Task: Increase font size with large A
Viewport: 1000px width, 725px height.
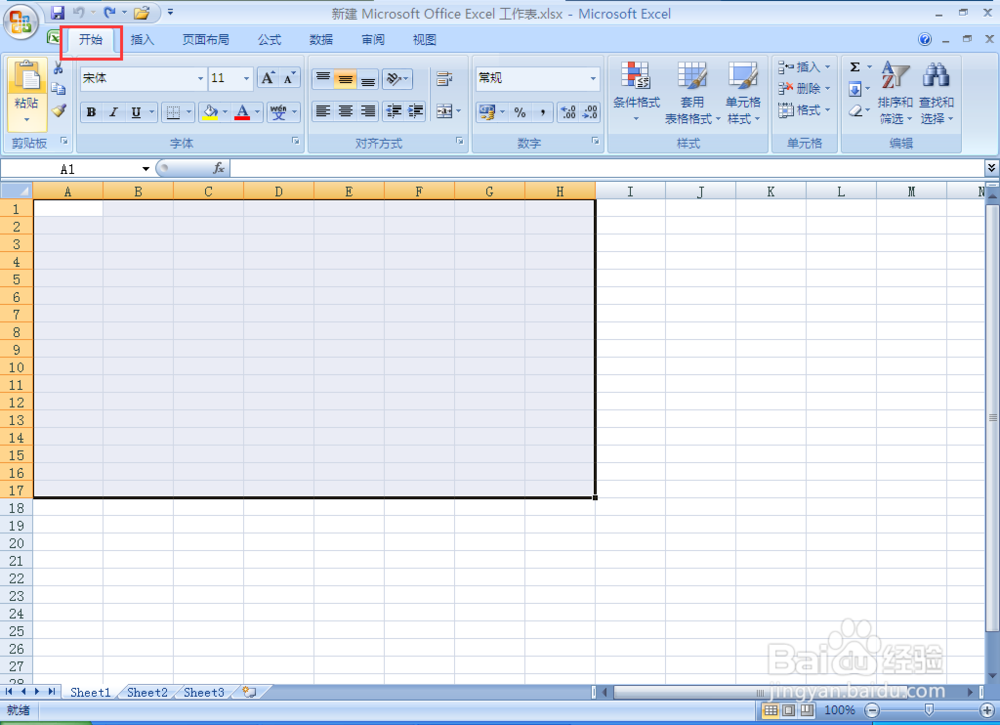Action: (268, 78)
